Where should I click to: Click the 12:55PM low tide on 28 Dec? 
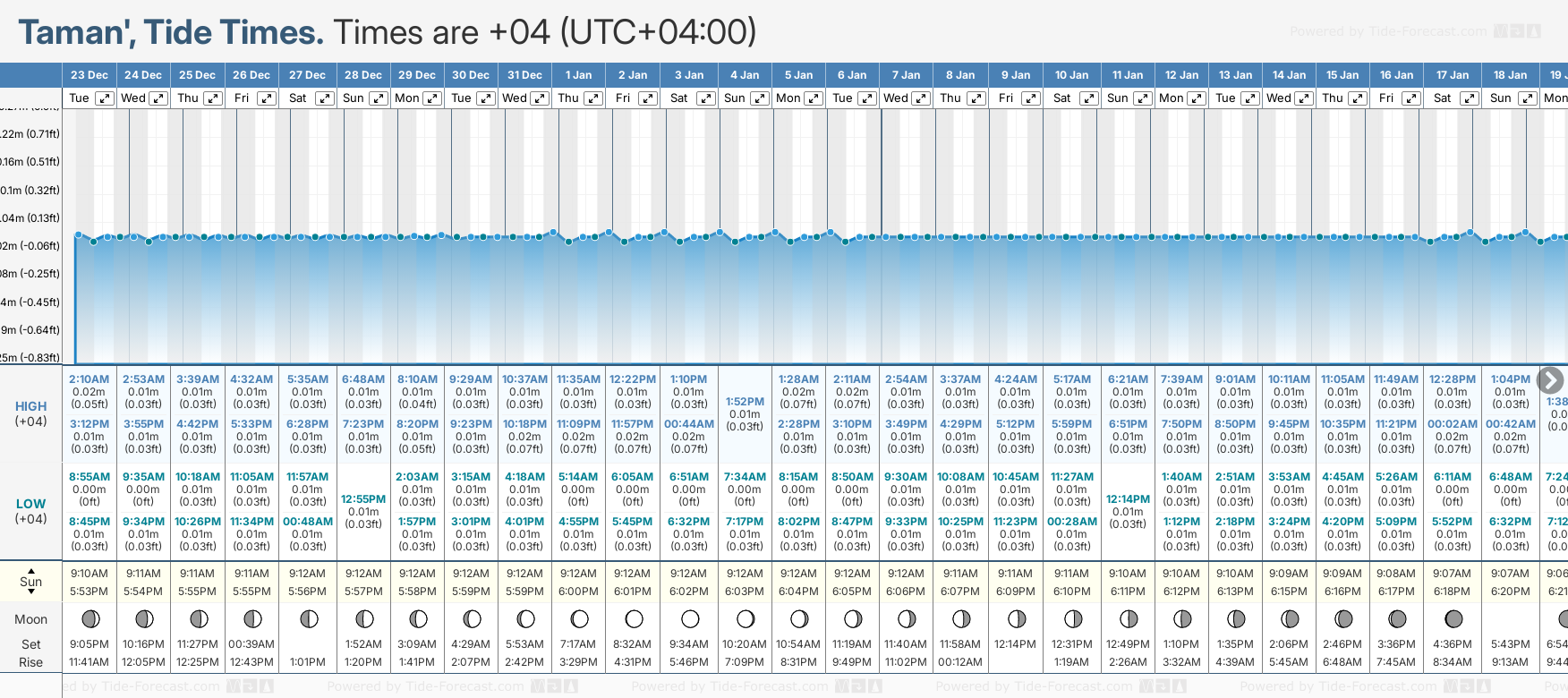coord(363,499)
